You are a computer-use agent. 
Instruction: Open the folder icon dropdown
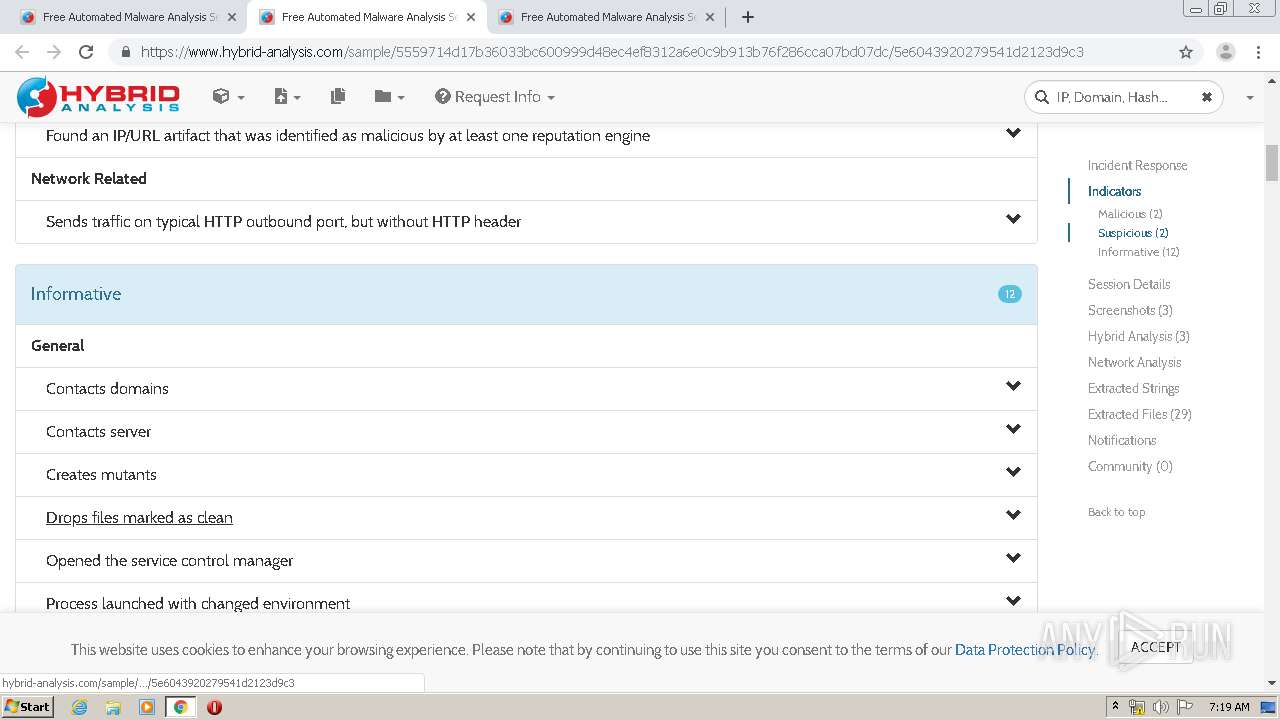(x=389, y=97)
